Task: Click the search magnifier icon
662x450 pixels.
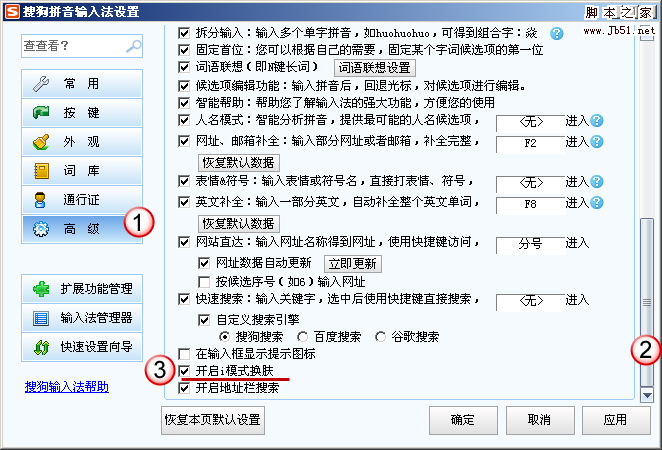Action: pyautogui.click(x=134, y=46)
